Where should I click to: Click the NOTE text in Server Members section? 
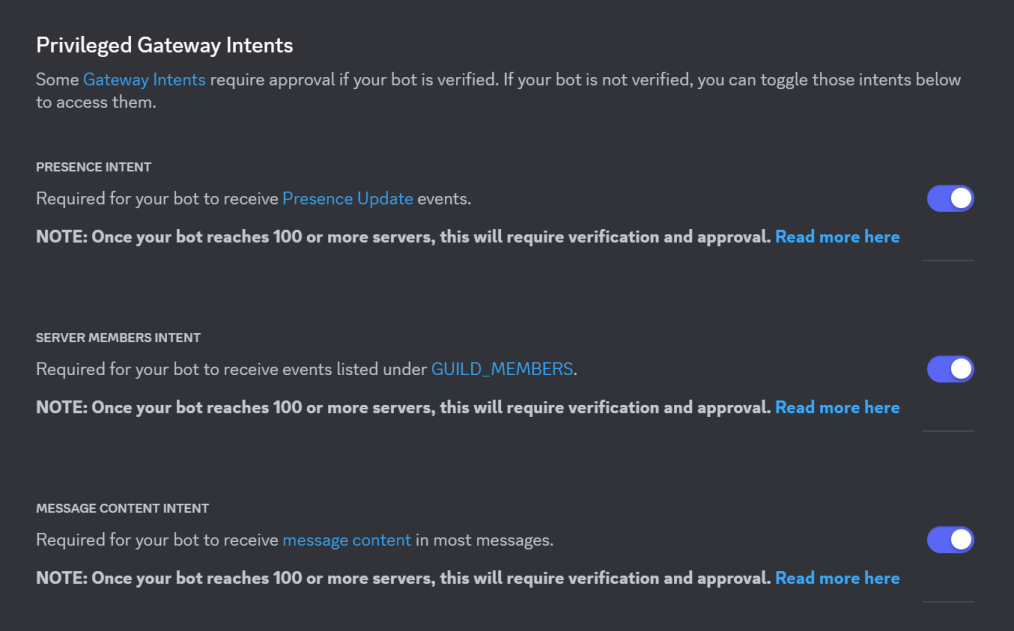pyautogui.click(x=404, y=407)
